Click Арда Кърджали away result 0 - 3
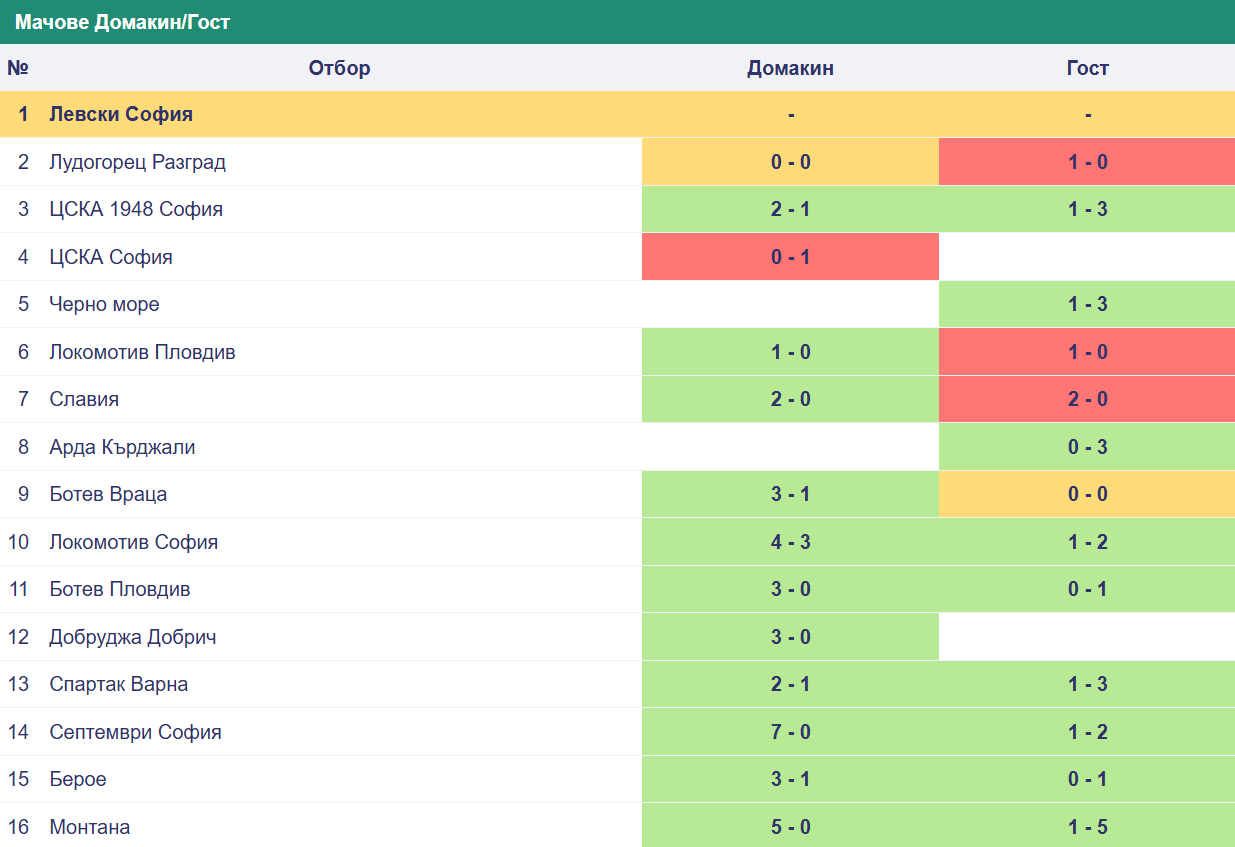Image resolution: width=1235 pixels, height=847 pixels. pos(1087,447)
